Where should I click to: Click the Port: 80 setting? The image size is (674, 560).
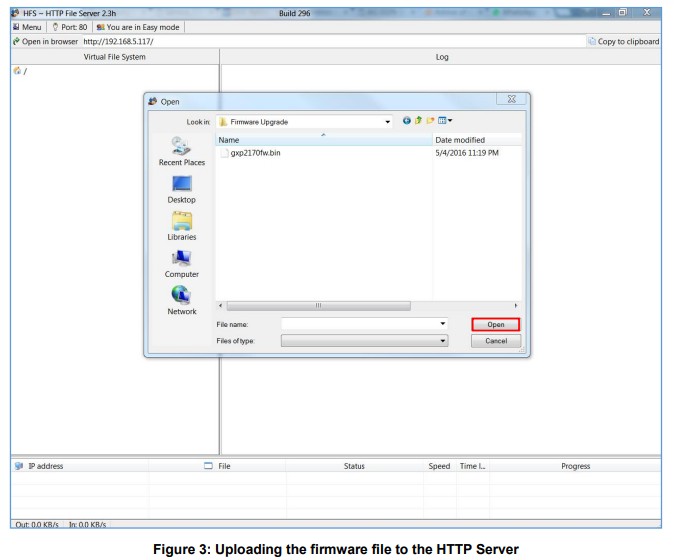click(x=74, y=26)
